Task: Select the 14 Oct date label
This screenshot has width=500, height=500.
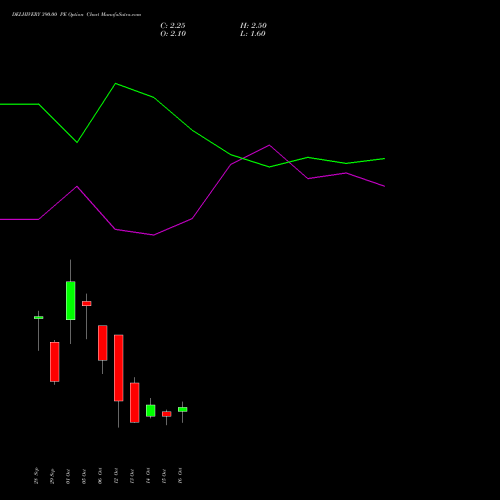Action: [x=148, y=475]
